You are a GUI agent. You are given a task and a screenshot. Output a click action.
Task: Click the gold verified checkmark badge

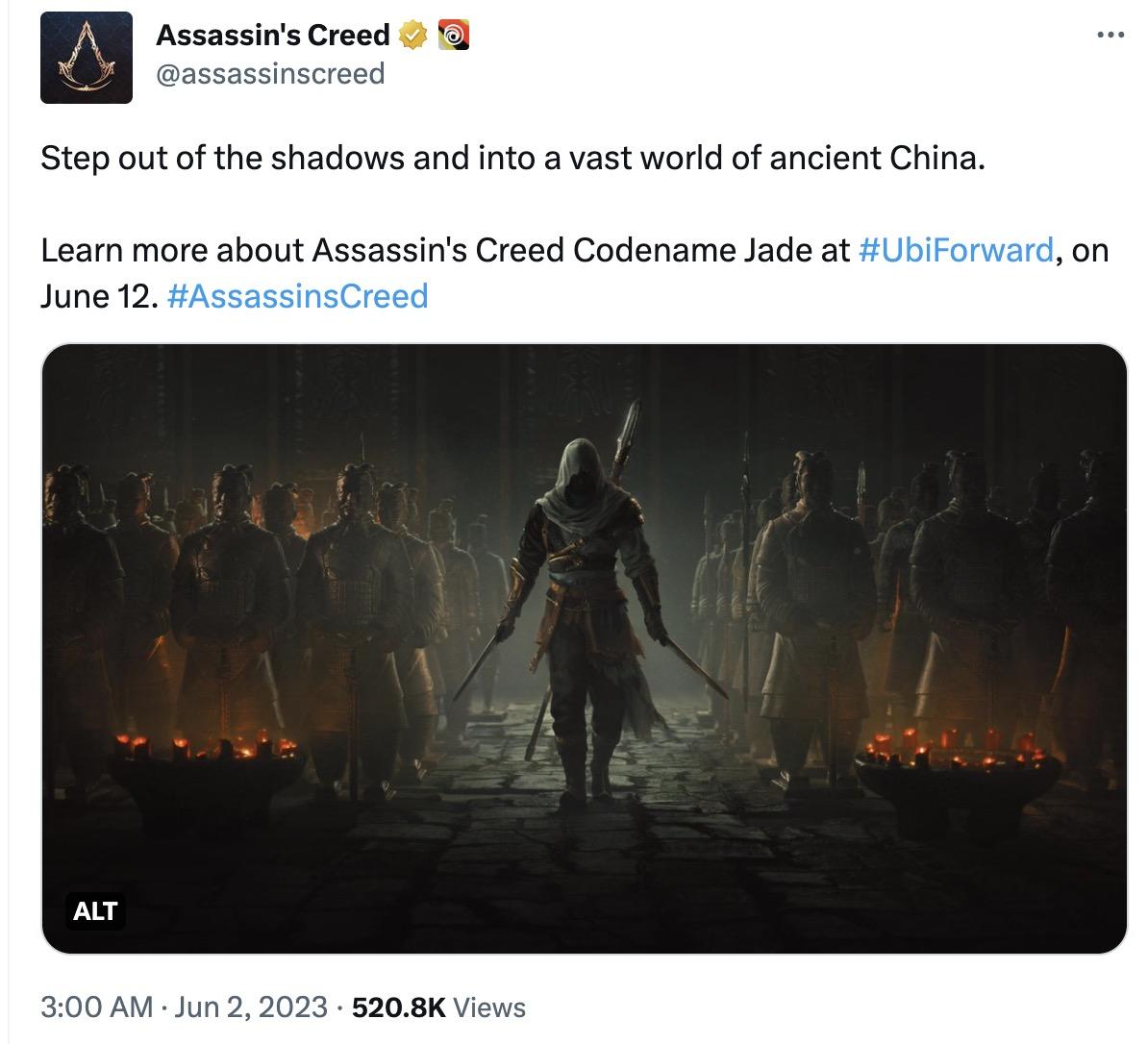[x=413, y=36]
